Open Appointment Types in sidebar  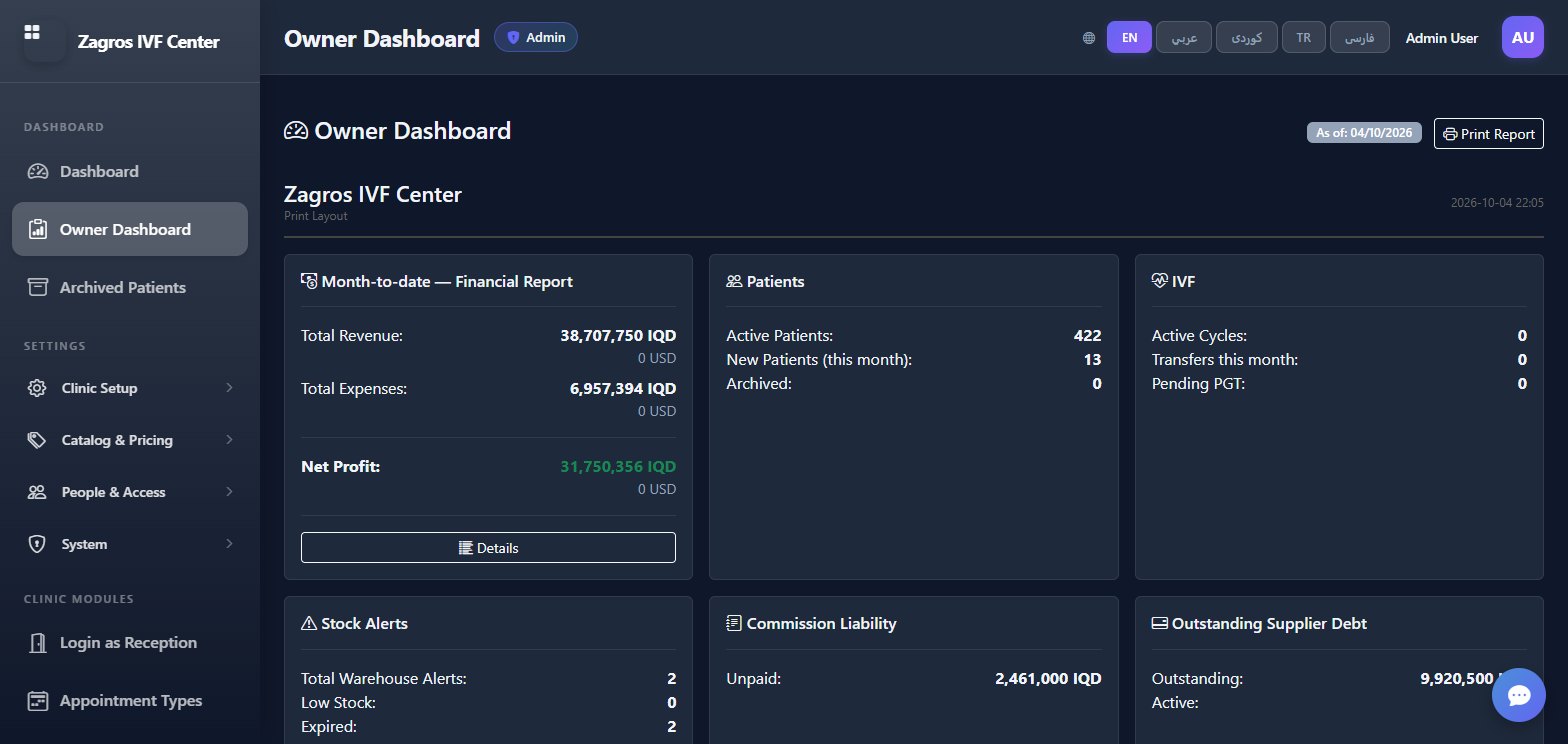click(x=130, y=700)
